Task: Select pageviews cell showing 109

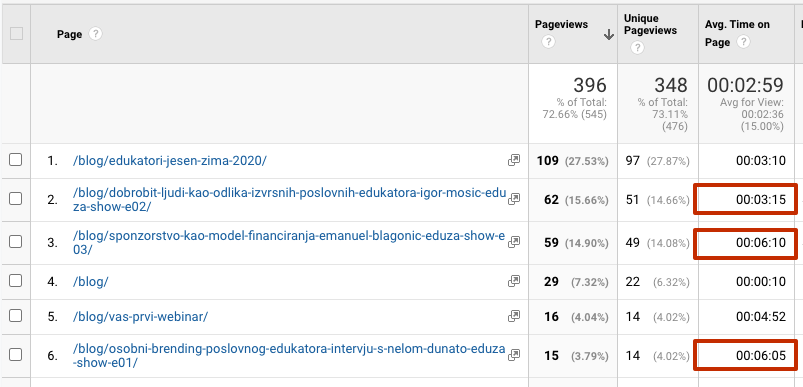Action: [547, 161]
